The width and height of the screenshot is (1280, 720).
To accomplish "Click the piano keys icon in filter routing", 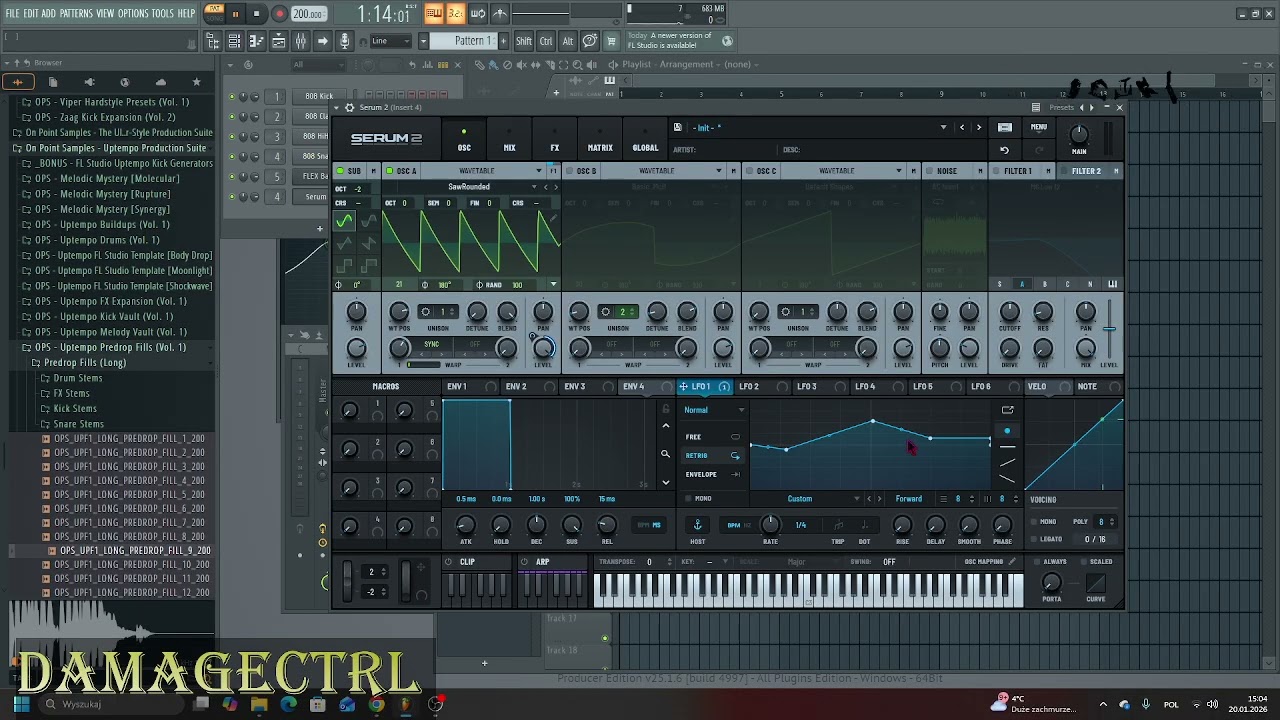I will [x=1112, y=284].
